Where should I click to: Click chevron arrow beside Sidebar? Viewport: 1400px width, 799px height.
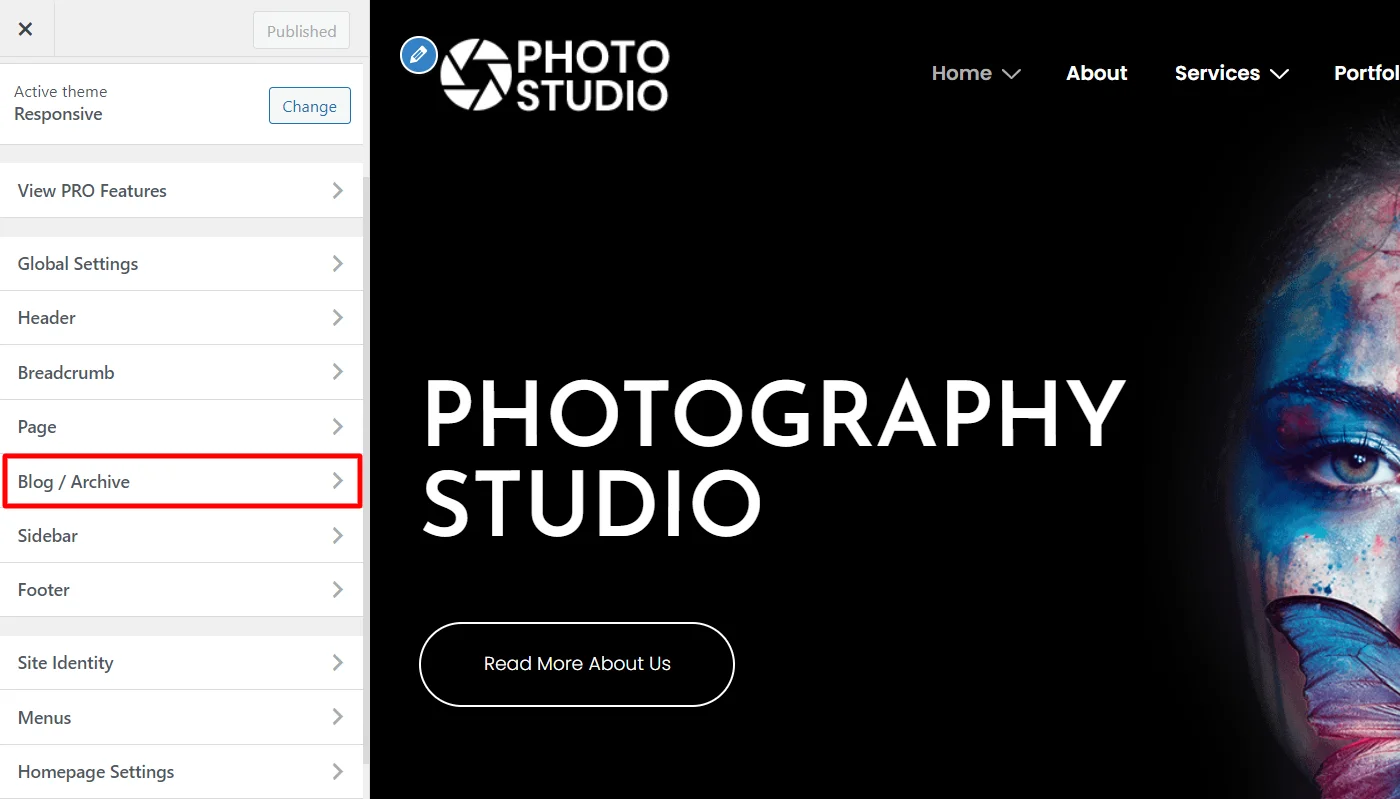(338, 535)
